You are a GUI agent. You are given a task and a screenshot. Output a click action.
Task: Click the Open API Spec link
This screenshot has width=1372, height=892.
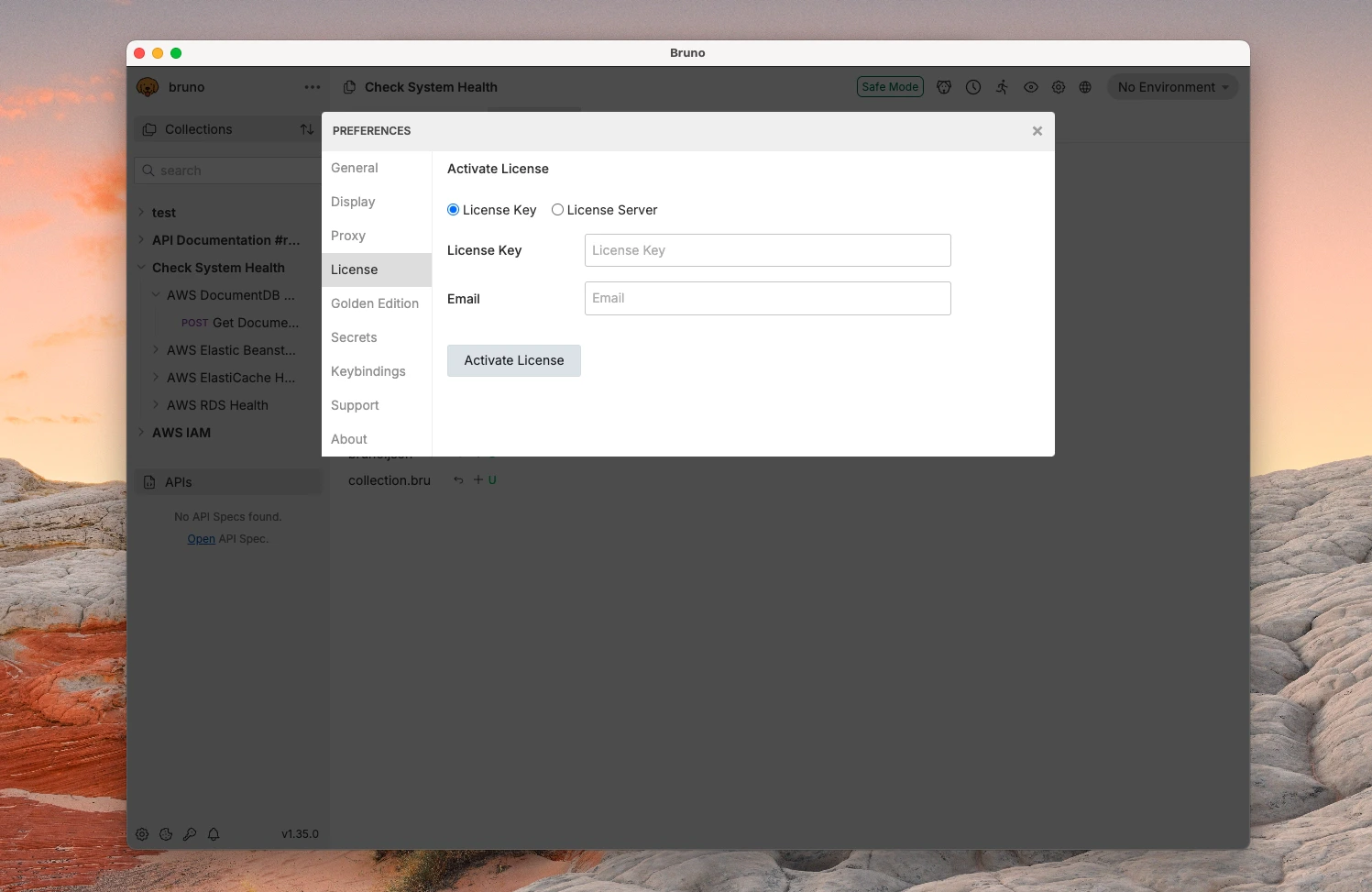(200, 538)
